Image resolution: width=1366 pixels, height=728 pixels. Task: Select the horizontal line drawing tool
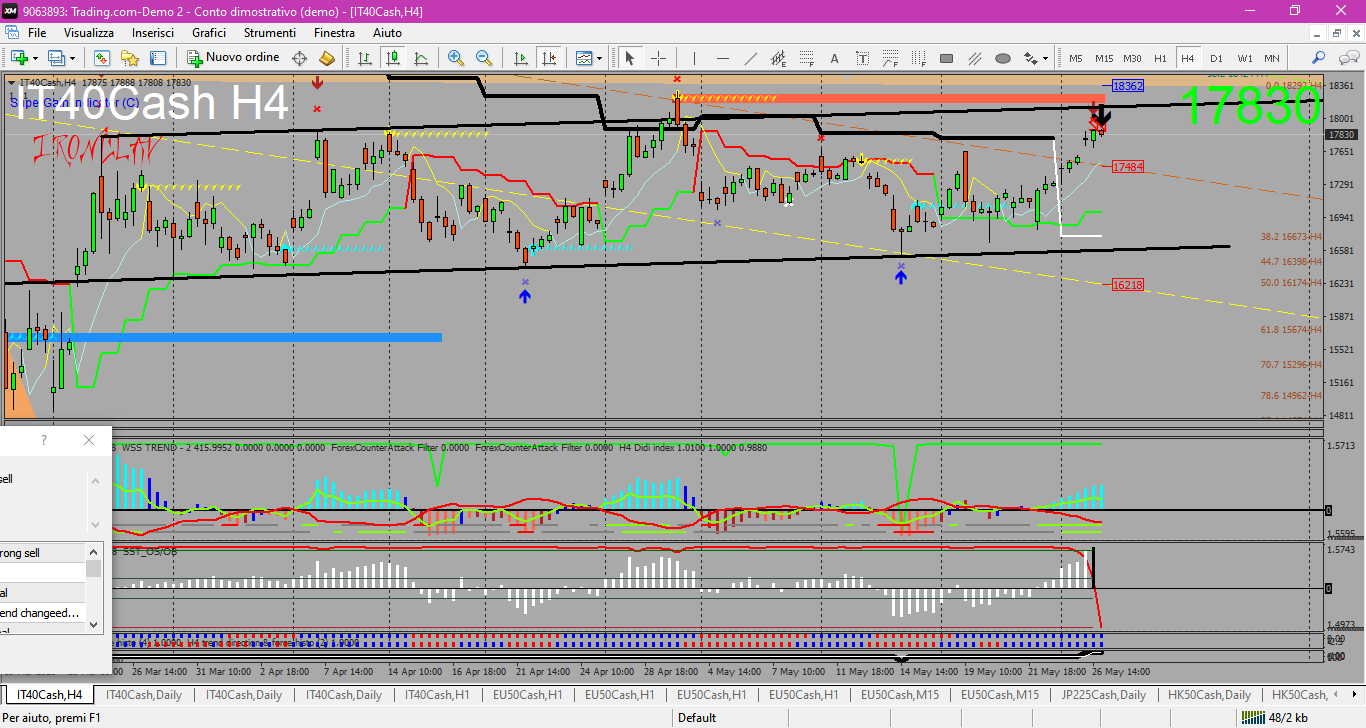[722, 58]
